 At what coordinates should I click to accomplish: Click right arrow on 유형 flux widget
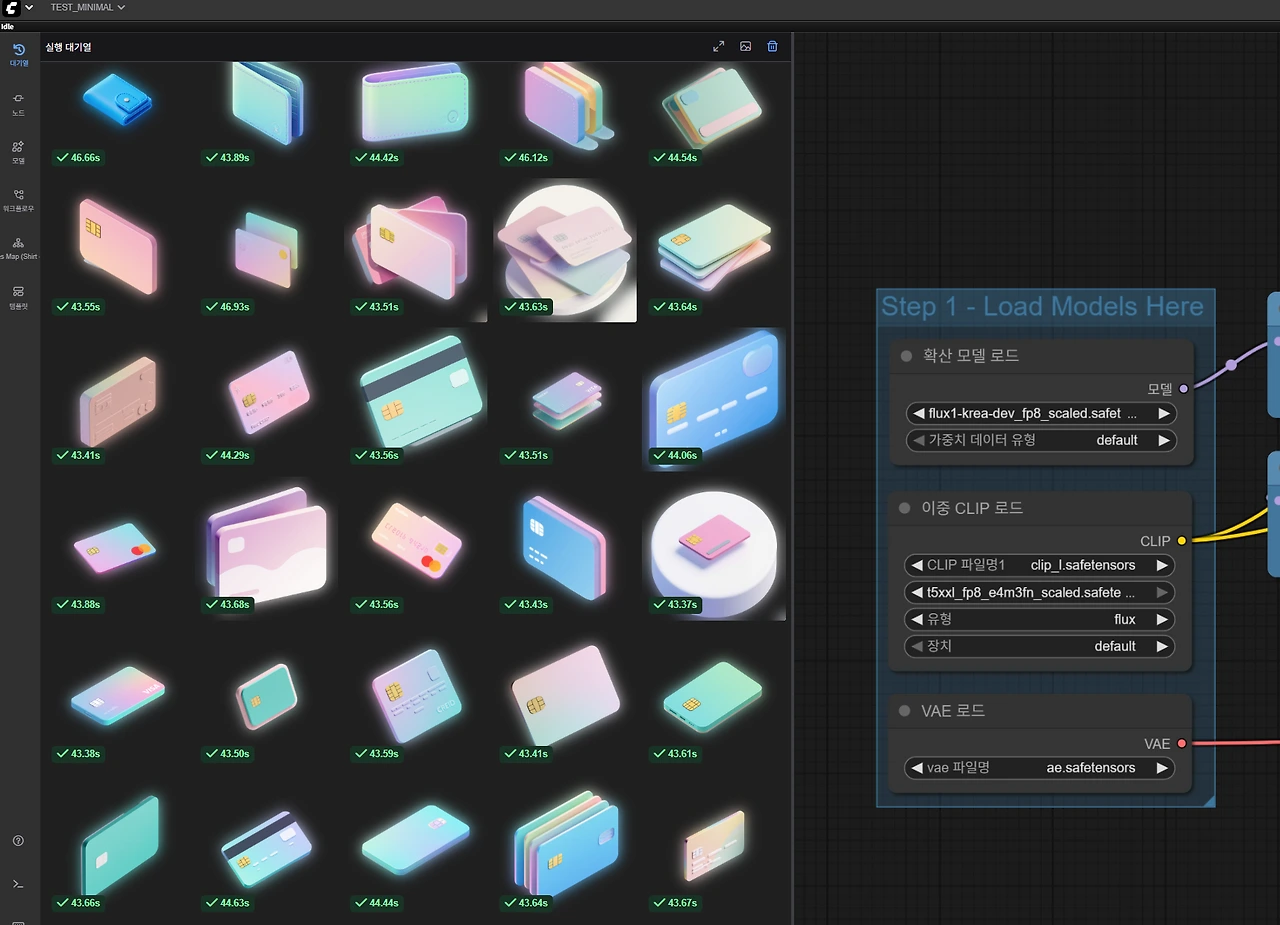coord(1163,619)
